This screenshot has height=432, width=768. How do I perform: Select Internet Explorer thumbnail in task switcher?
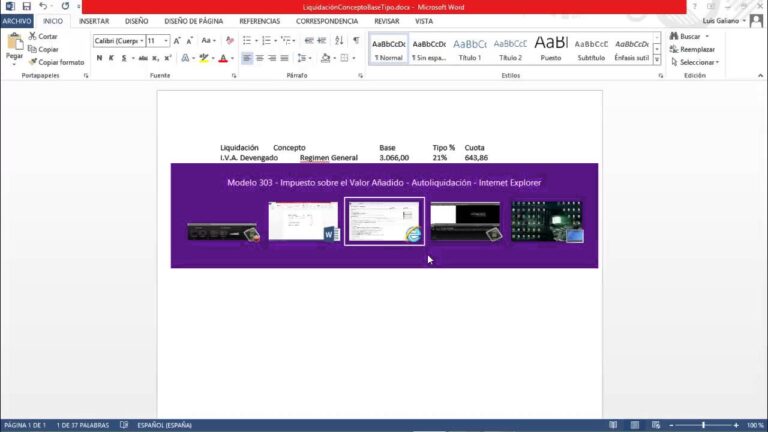click(384, 221)
